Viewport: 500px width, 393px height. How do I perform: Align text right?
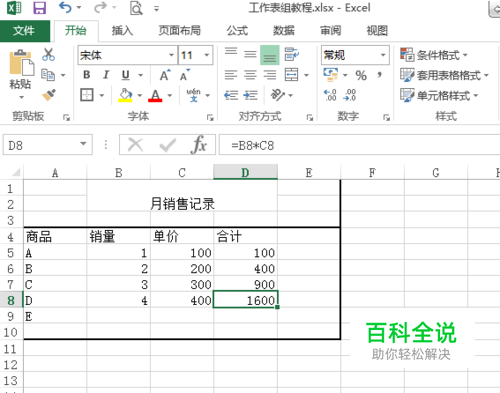[x=270, y=75]
